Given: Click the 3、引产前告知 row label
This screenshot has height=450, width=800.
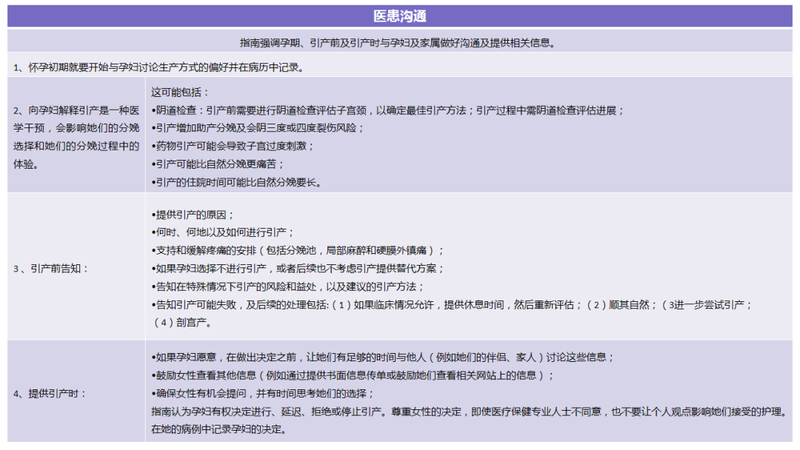Looking at the screenshot, I should [x=51, y=268].
